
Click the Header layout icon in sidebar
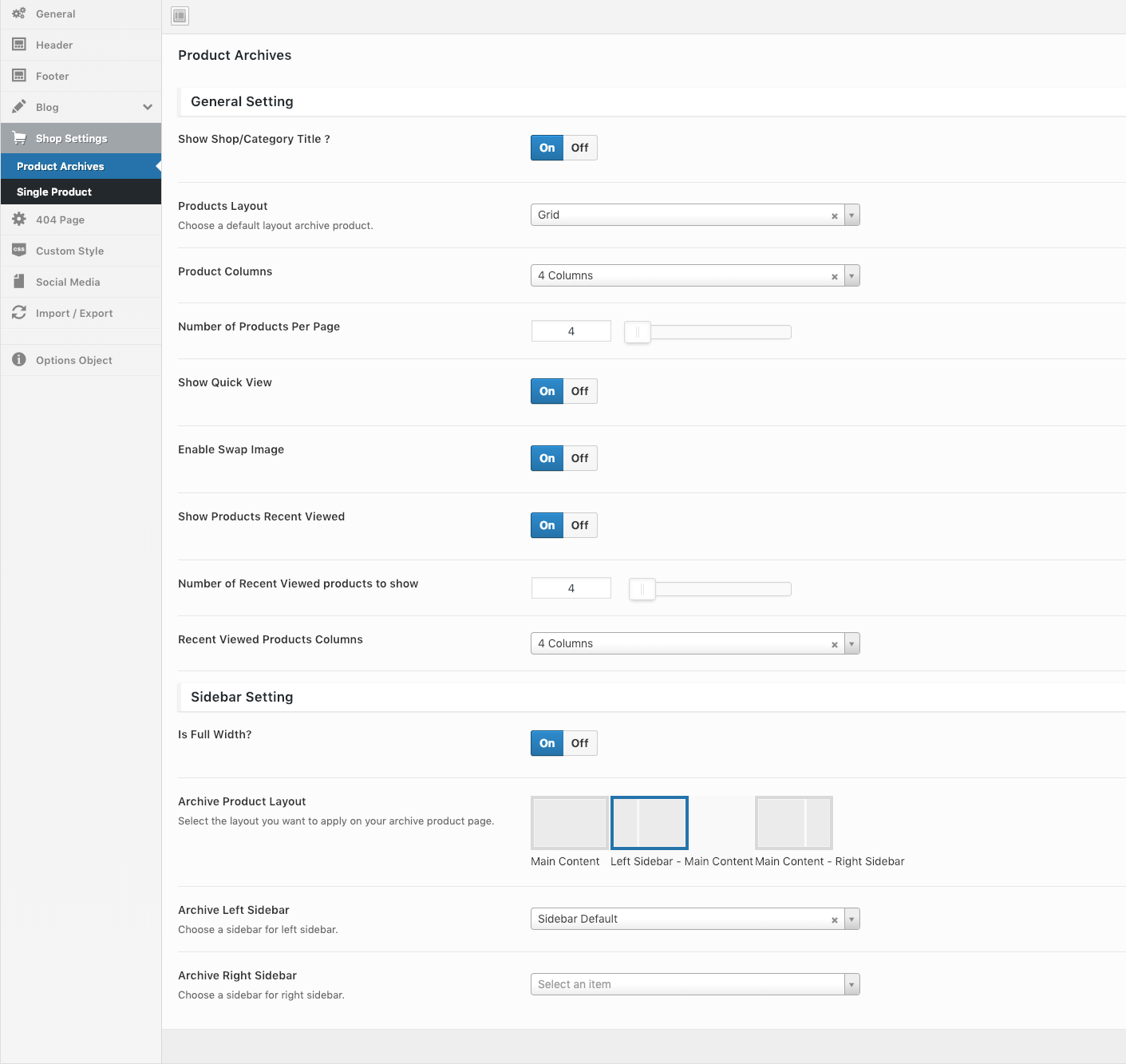click(x=19, y=45)
